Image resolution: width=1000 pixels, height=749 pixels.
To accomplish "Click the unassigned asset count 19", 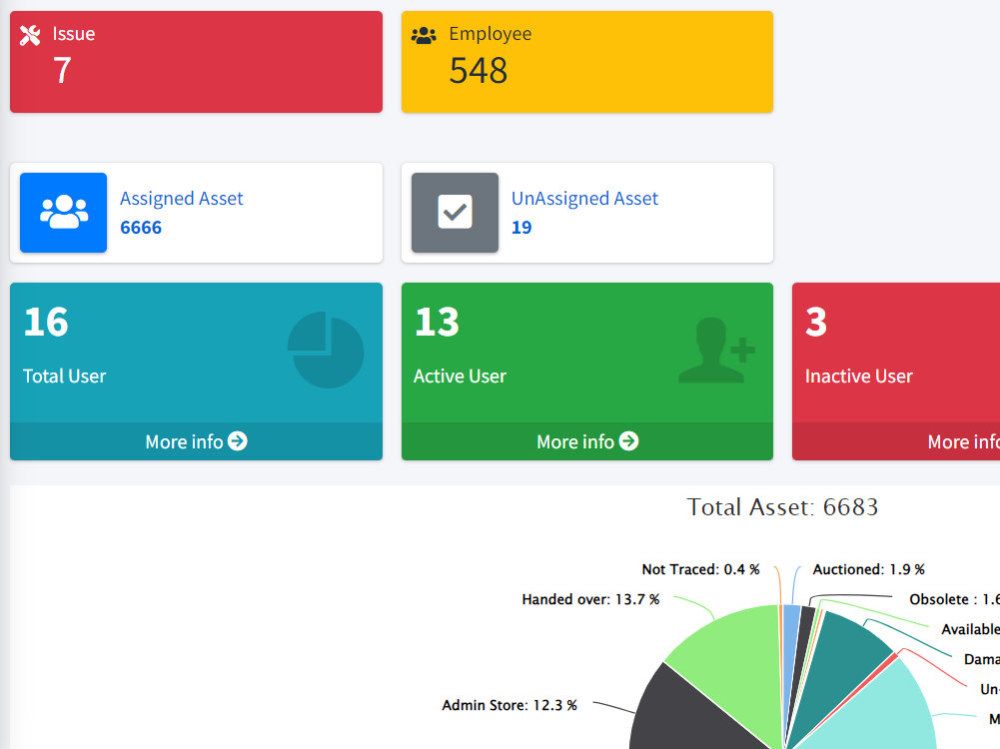I will tap(522, 227).
